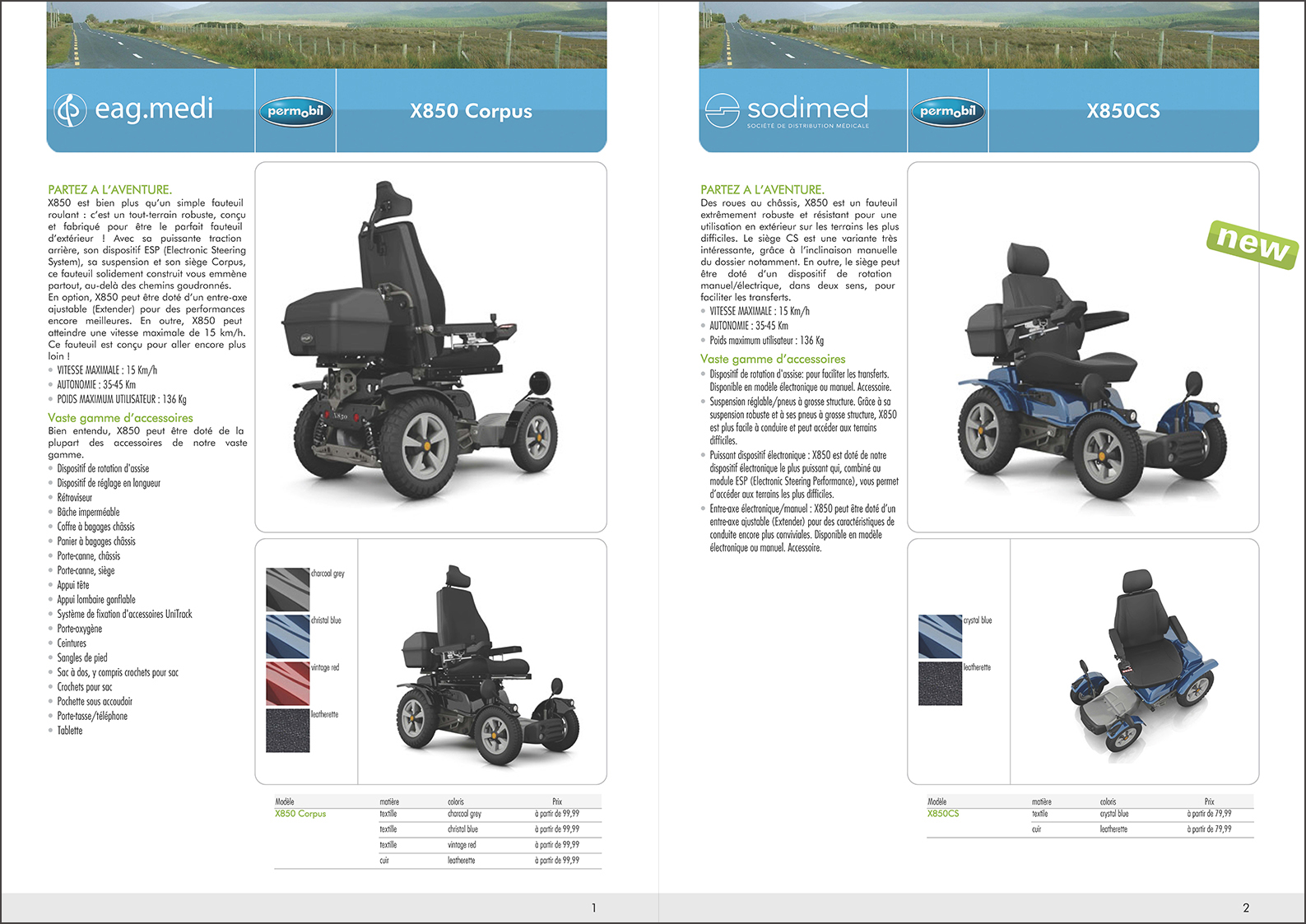Click "Vaste gamme d'accessoires" heading on X850CS page
The height and width of the screenshot is (924, 1306).
tap(773, 359)
